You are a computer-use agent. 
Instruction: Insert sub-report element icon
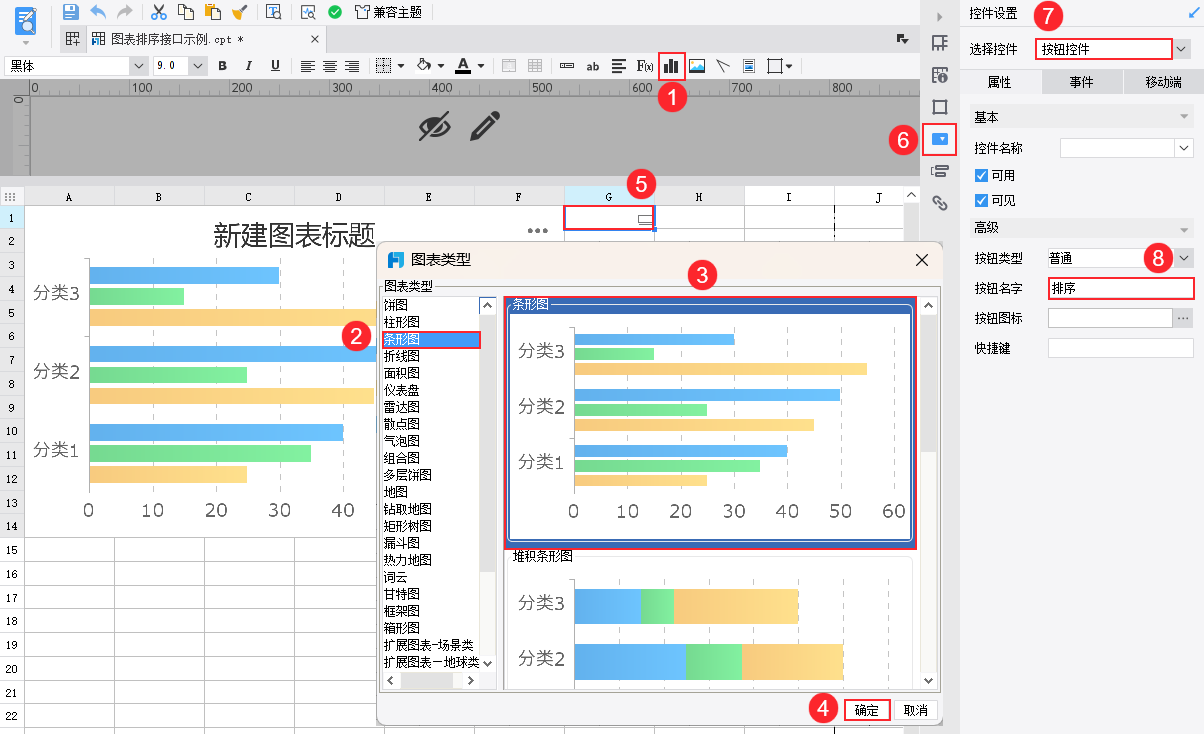tap(749, 66)
